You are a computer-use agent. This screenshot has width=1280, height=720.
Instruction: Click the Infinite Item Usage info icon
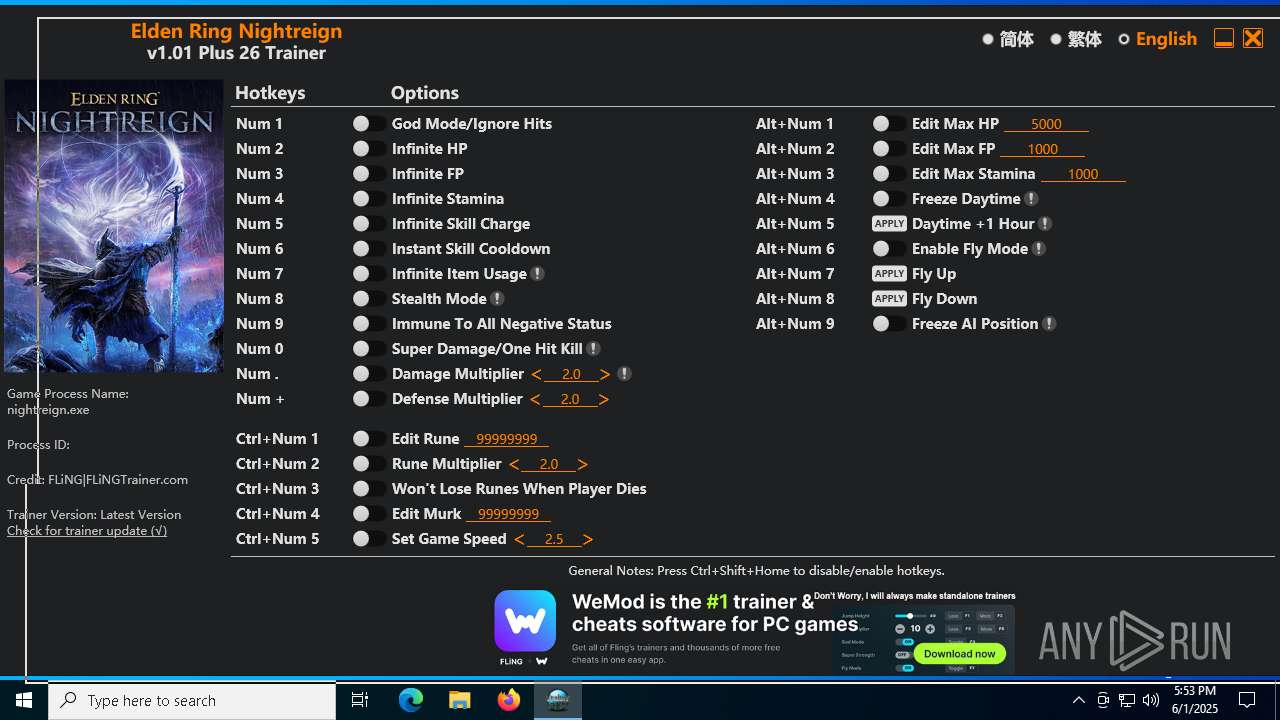click(537, 274)
